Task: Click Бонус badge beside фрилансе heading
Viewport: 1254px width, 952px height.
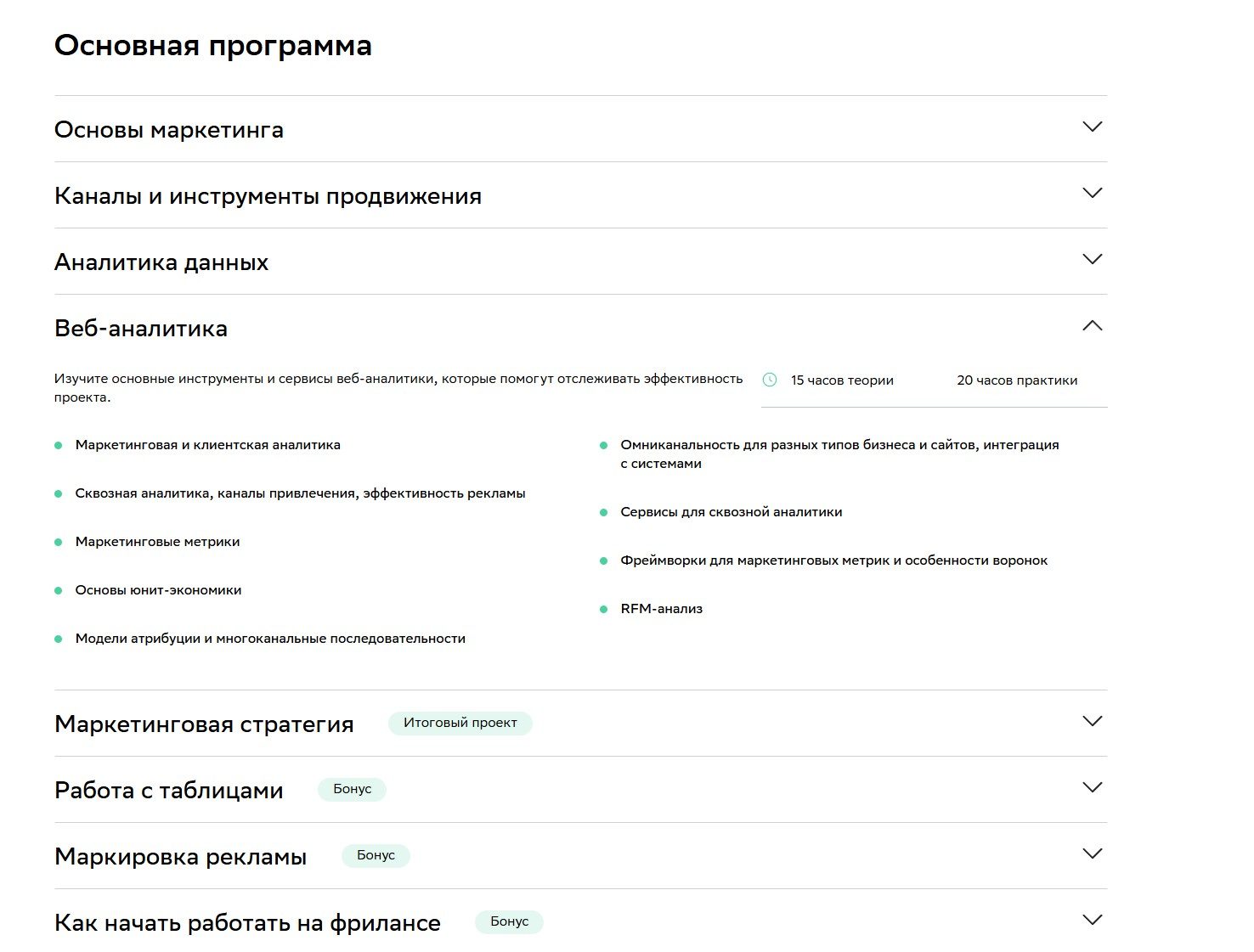Action: [509, 921]
